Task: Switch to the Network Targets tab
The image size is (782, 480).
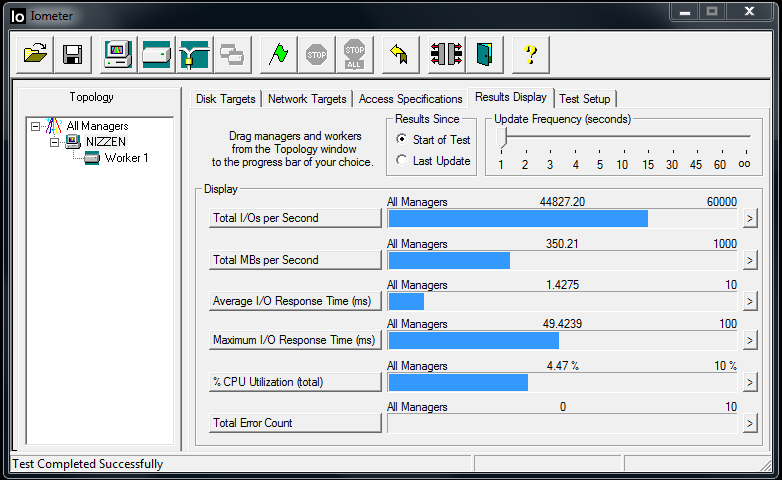Action: tap(307, 99)
